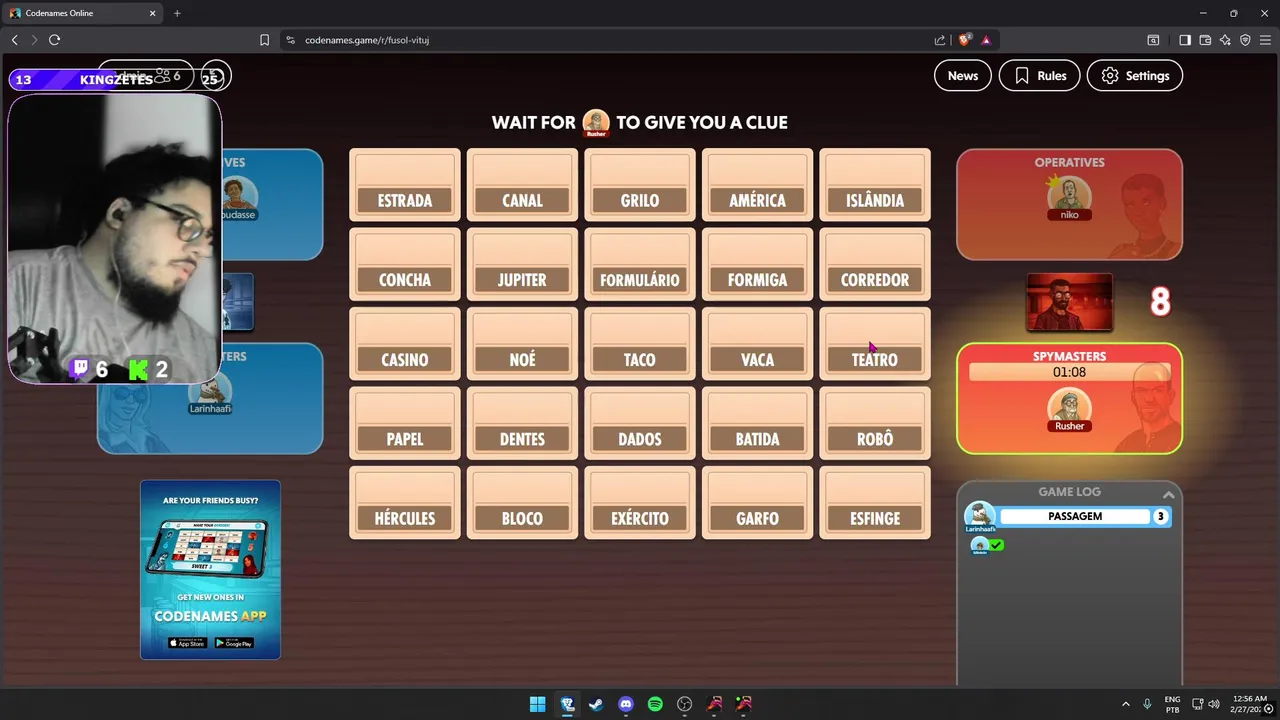Screen dimensions: 1280x720
Task: Open the Leo AI sparkle icon
Action: [x=1225, y=40]
